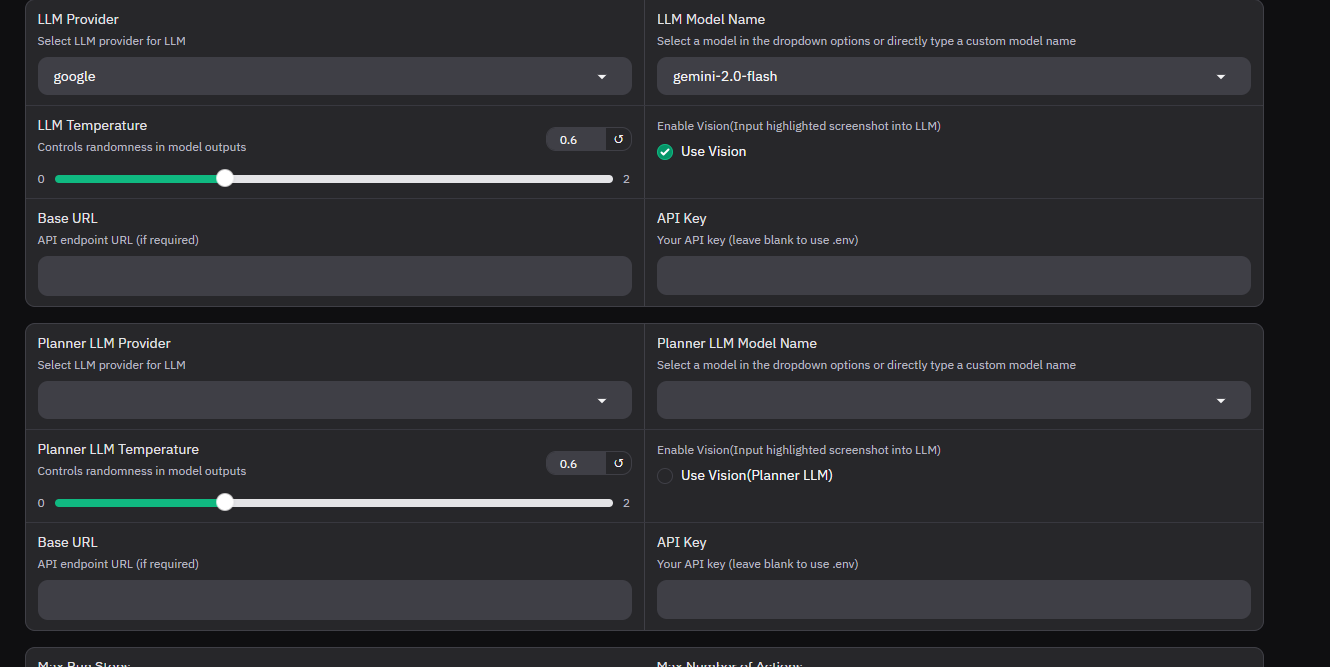Click the Planner API Key input field
Image resolution: width=1330 pixels, height=667 pixels.
point(953,600)
